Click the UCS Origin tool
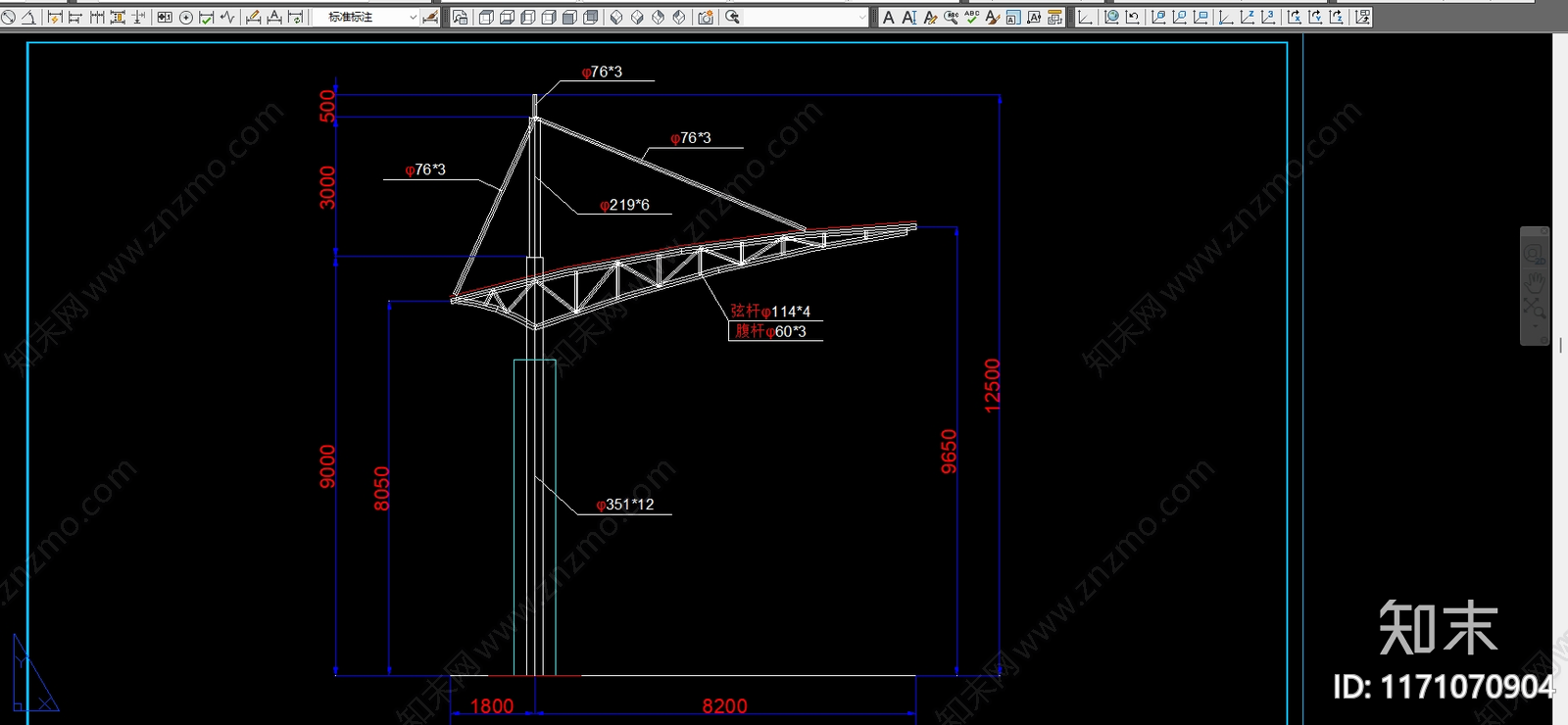 (x=1226, y=17)
